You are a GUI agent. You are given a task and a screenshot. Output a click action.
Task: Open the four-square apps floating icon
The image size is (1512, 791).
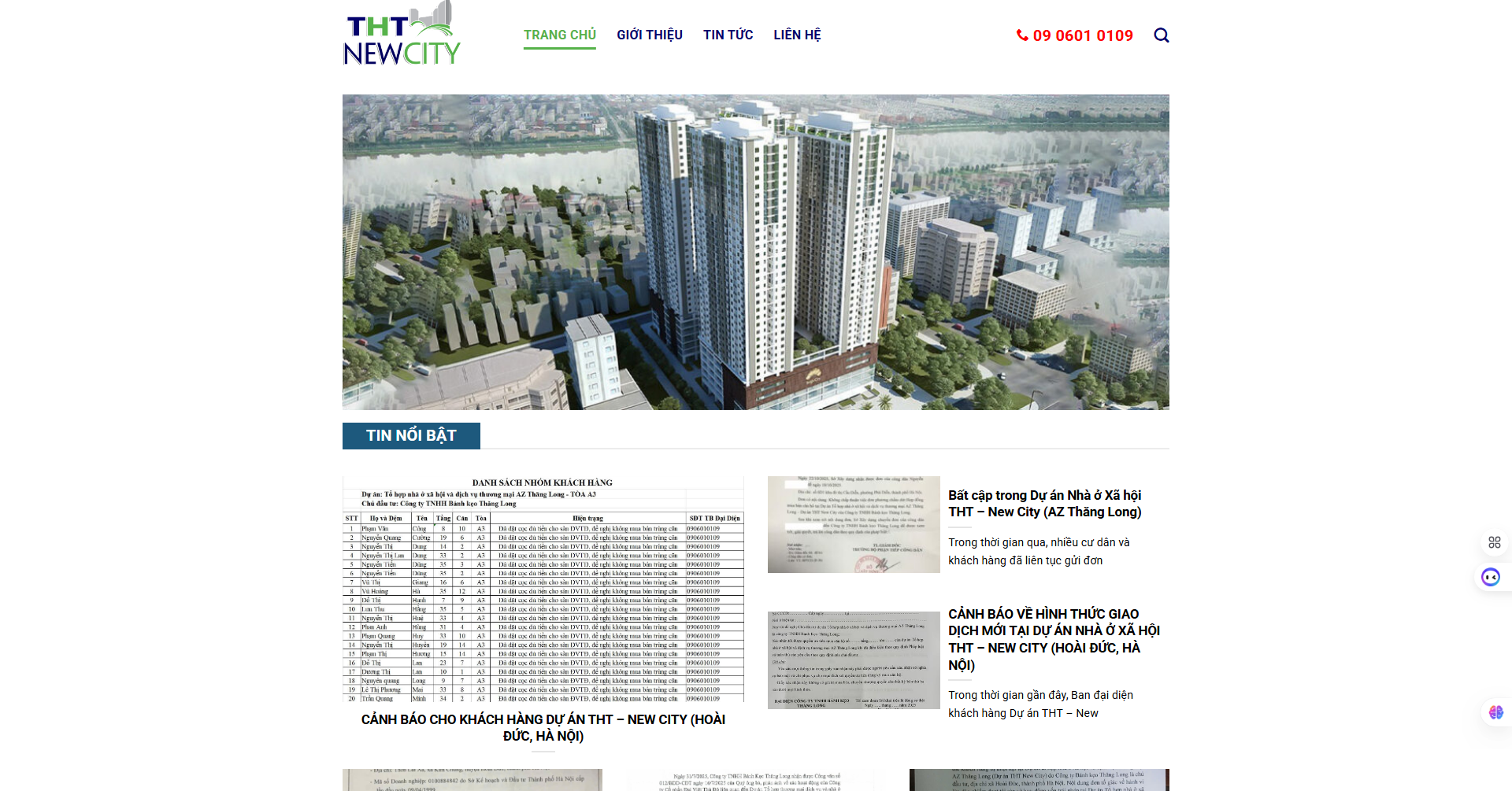click(x=1494, y=542)
